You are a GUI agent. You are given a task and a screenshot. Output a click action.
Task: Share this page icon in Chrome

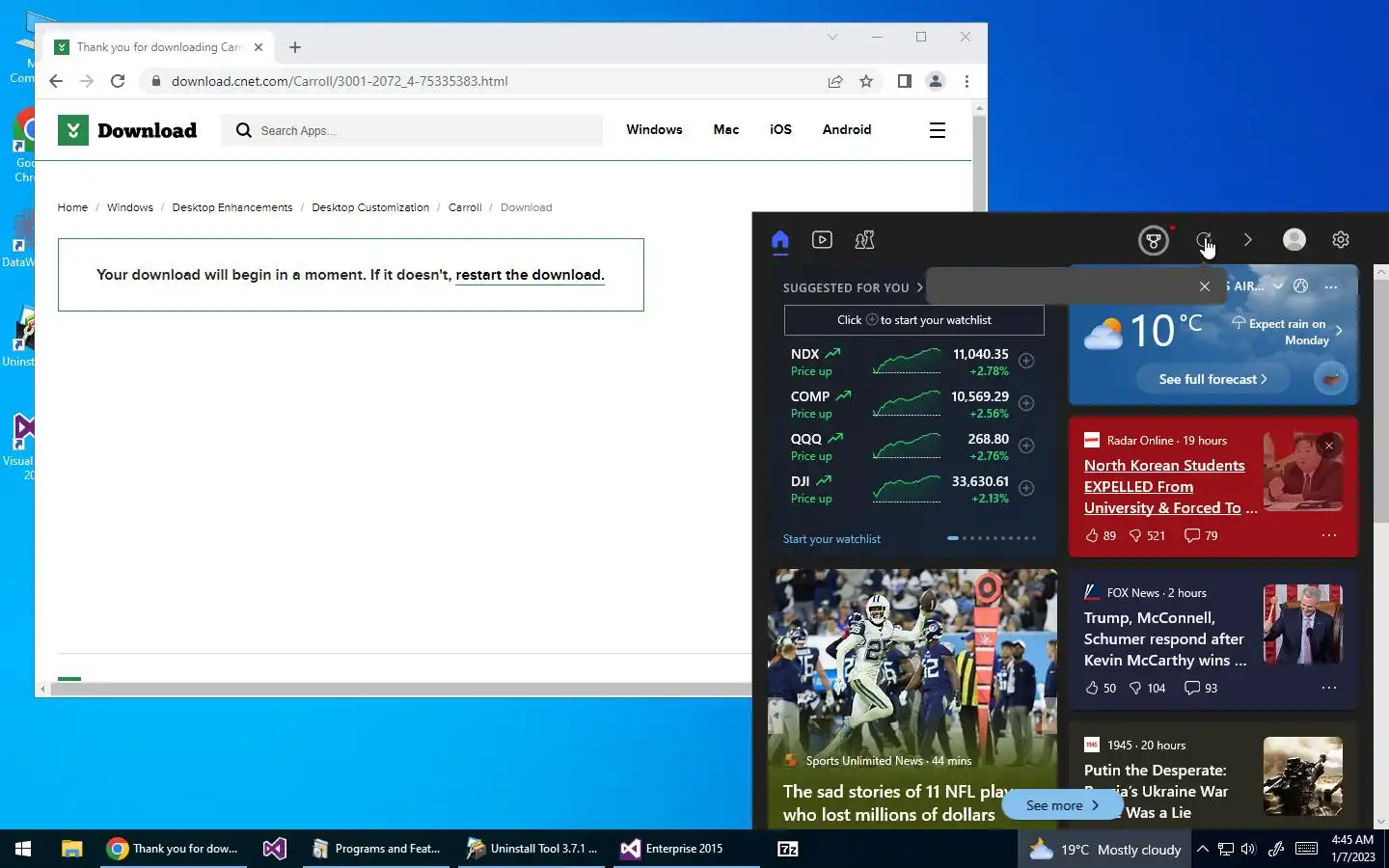835,81
